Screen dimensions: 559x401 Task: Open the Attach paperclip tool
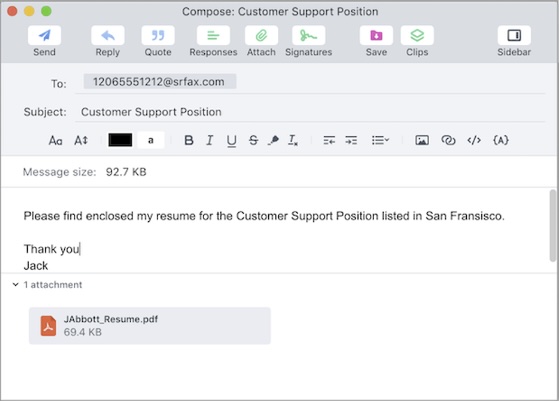261,35
